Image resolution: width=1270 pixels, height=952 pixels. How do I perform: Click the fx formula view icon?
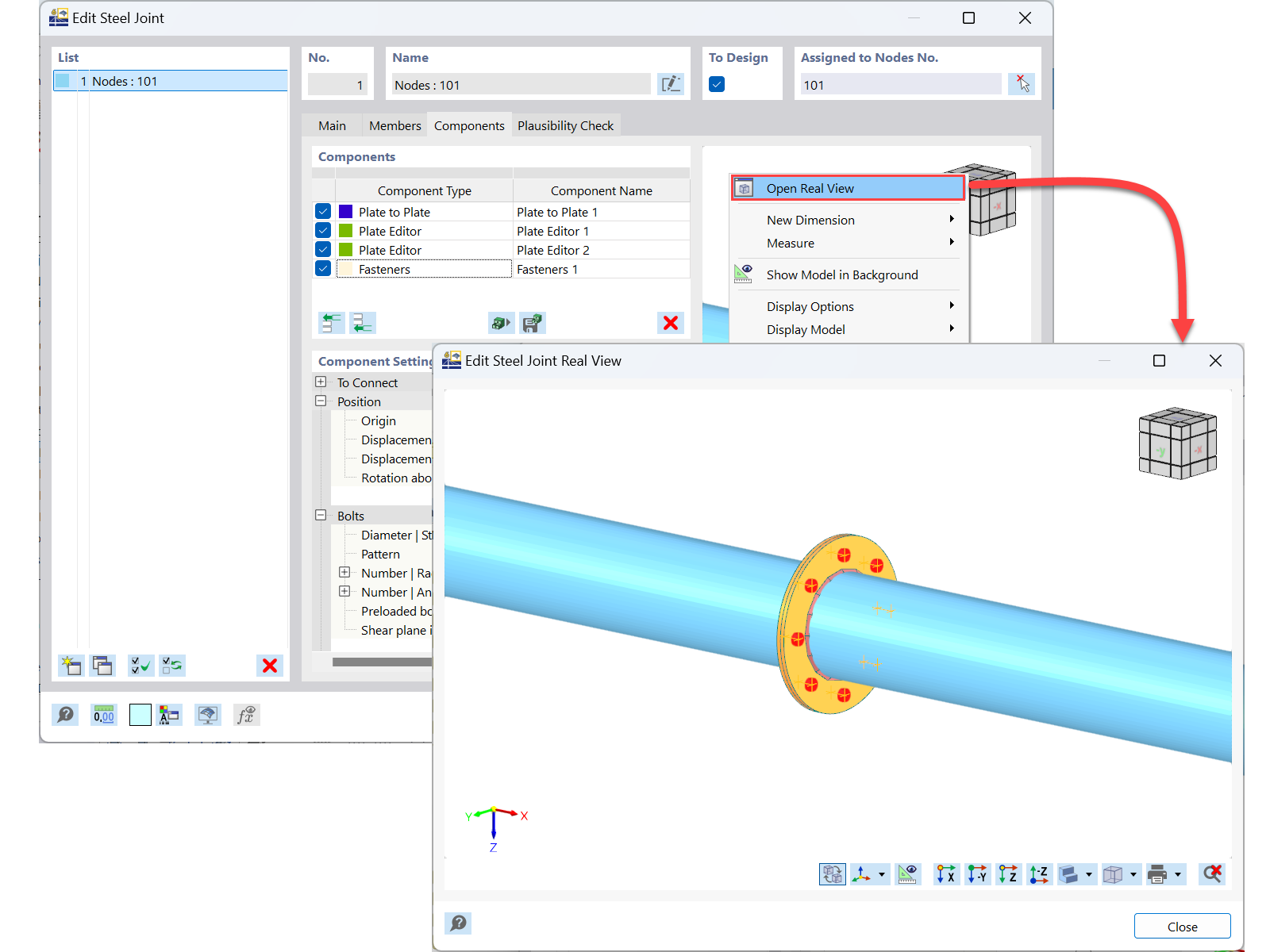point(247,715)
